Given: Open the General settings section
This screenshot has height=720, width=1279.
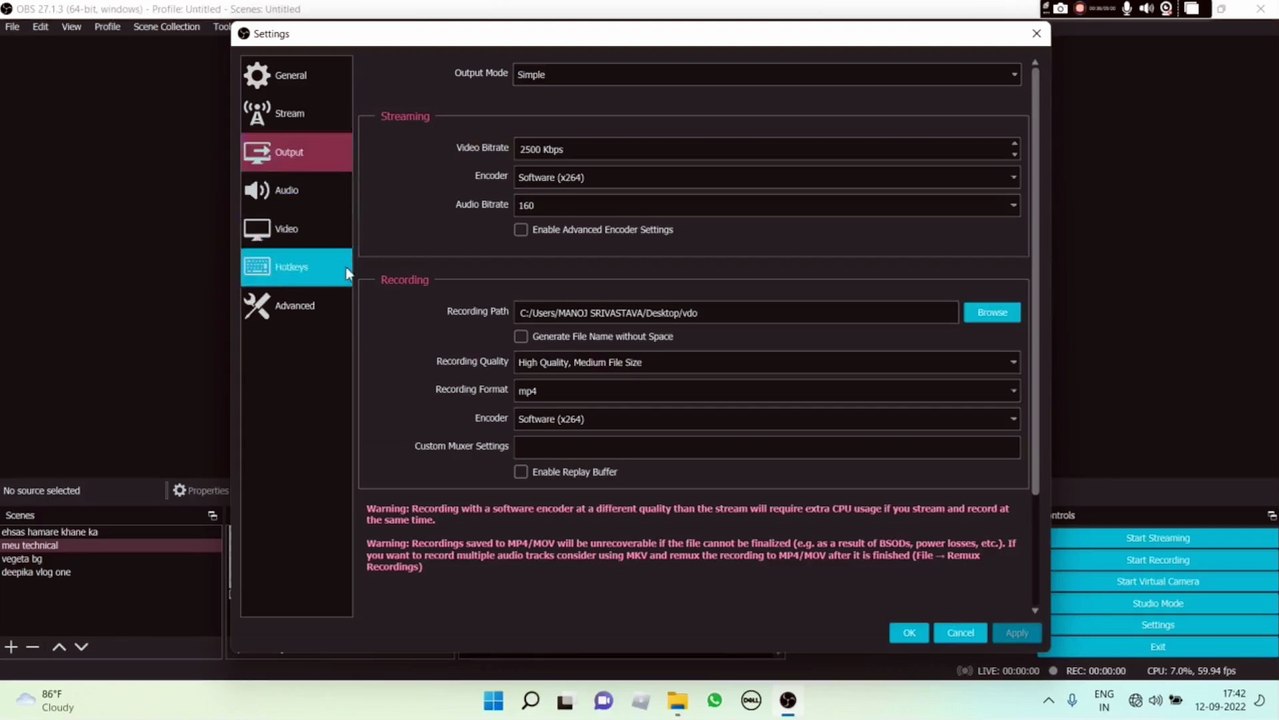Looking at the screenshot, I should (x=290, y=75).
